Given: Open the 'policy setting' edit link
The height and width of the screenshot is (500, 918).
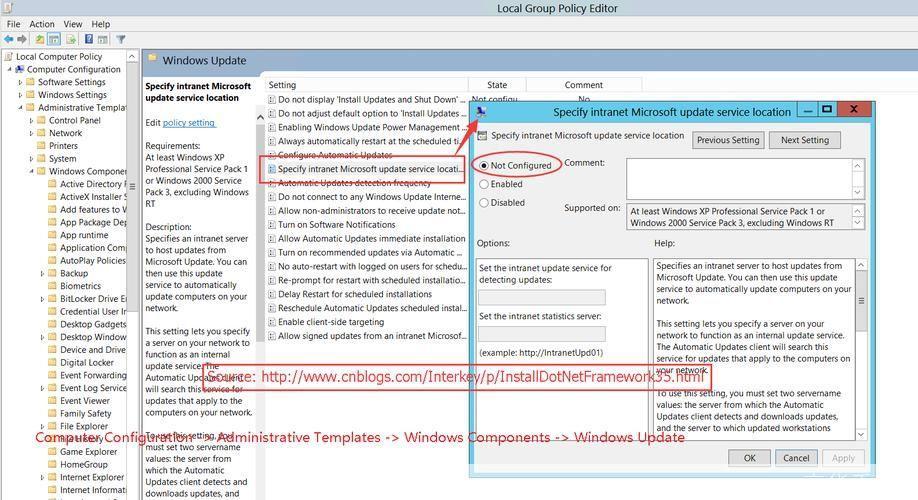Looking at the screenshot, I should 189,123.
